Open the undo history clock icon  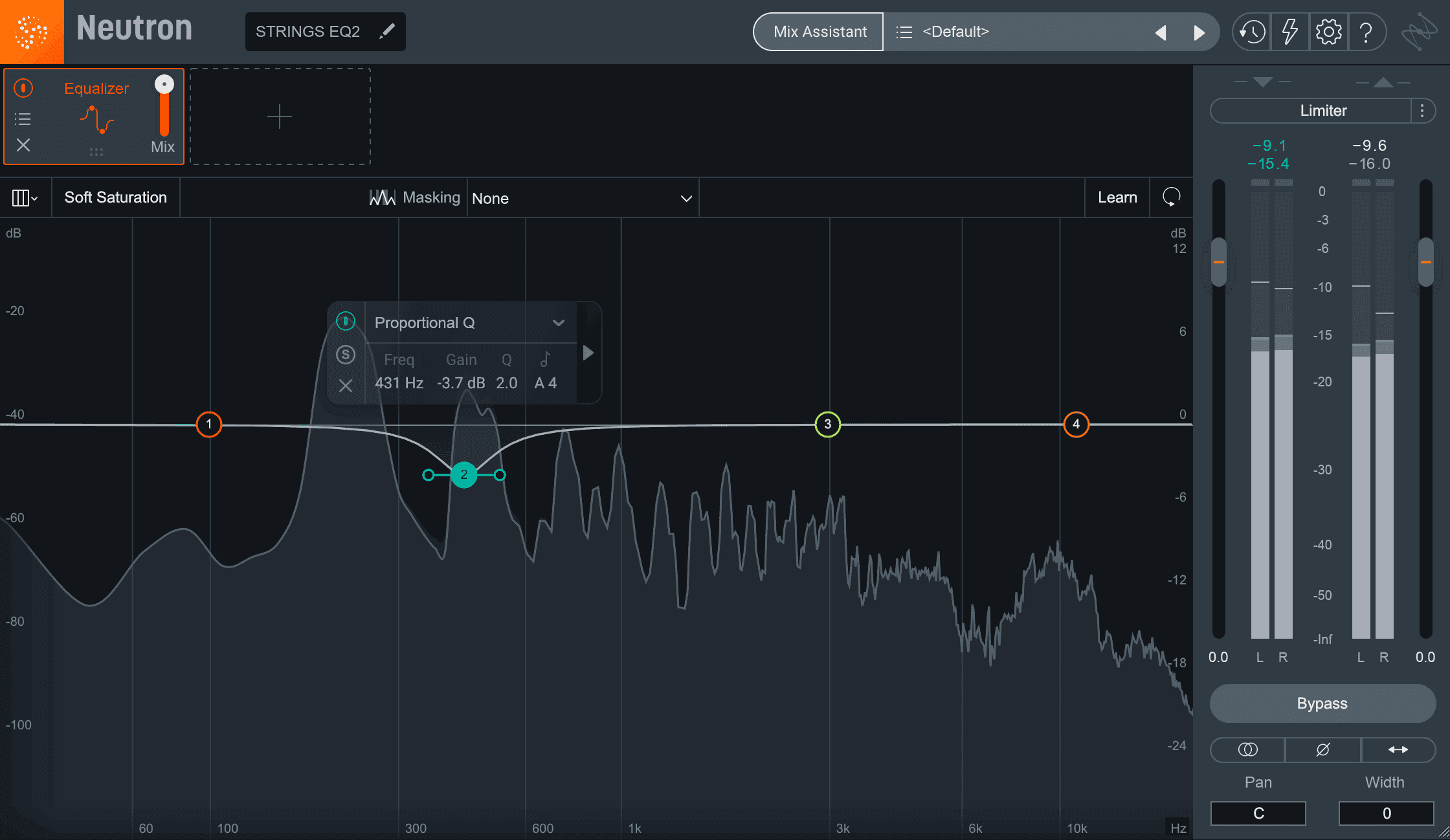[1253, 32]
